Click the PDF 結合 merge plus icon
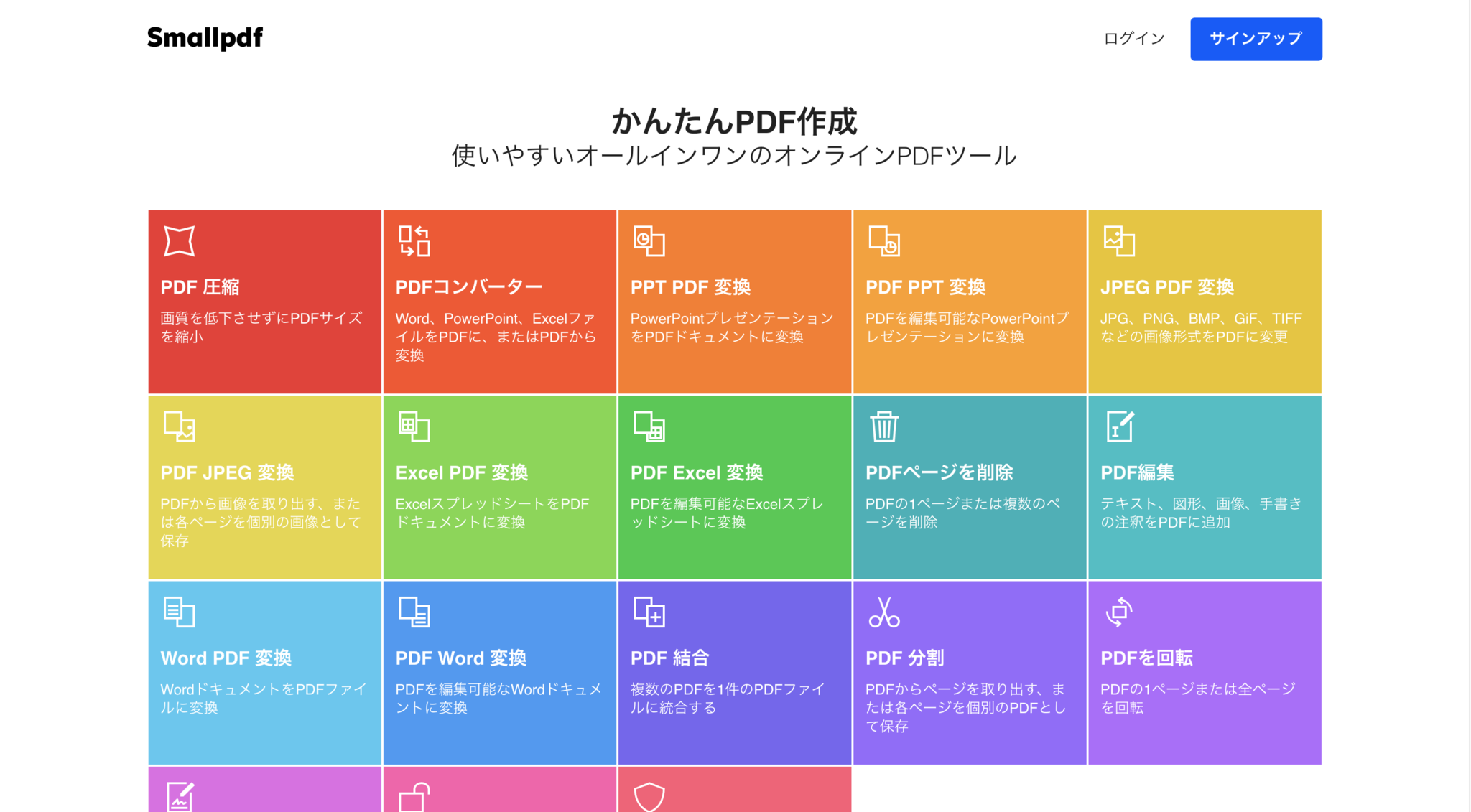The width and height of the screenshot is (1471, 812). (649, 612)
